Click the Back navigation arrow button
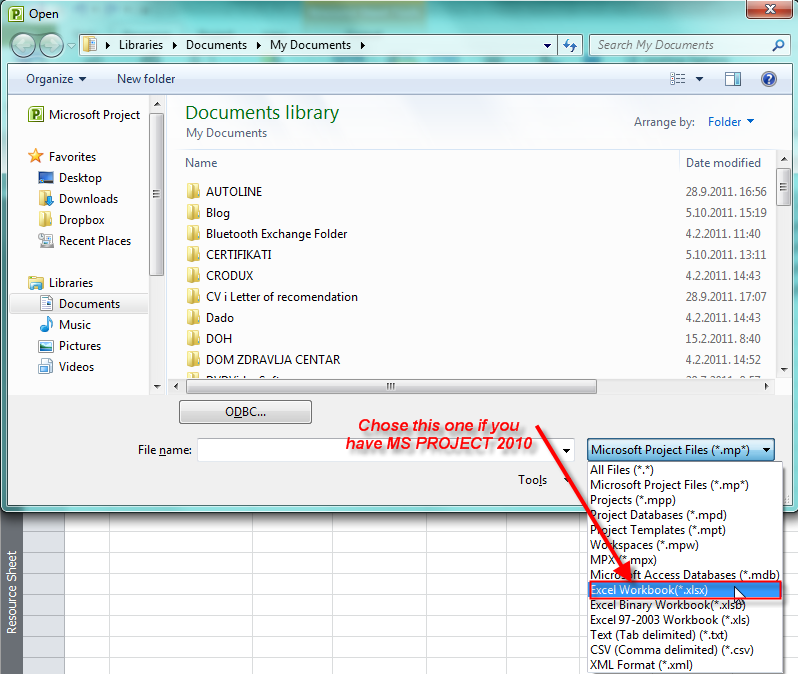This screenshot has width=798, height=674. click(23, 45)
